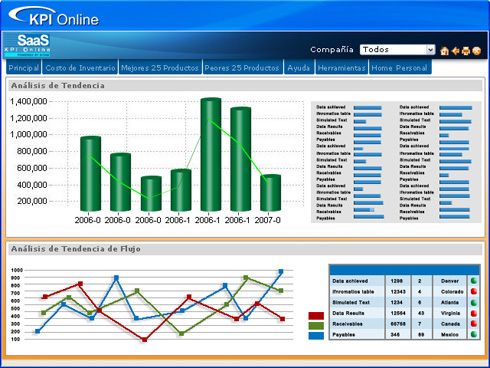Click the Colorado cell

(x=452, y=292)
